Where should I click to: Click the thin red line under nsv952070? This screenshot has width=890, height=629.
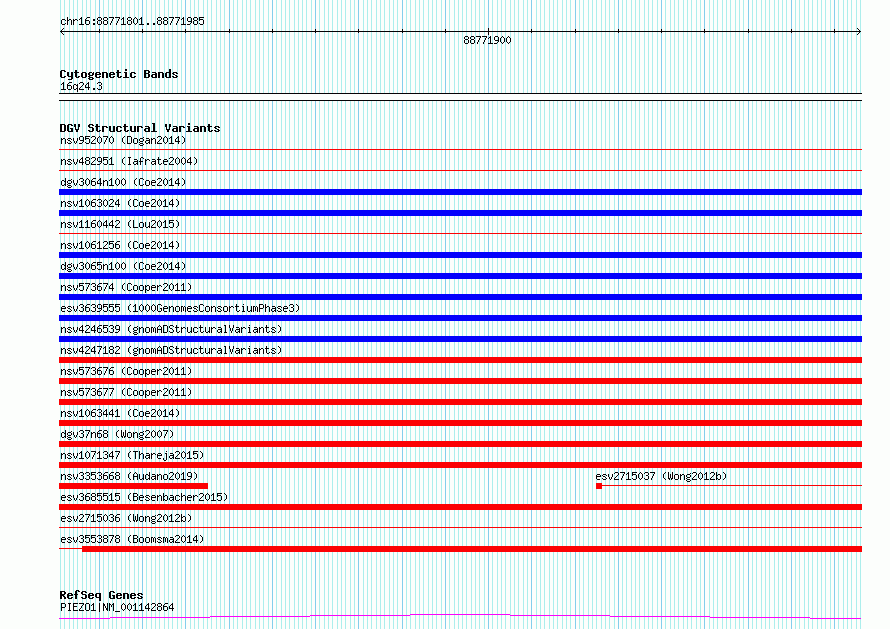pos(460,150)
